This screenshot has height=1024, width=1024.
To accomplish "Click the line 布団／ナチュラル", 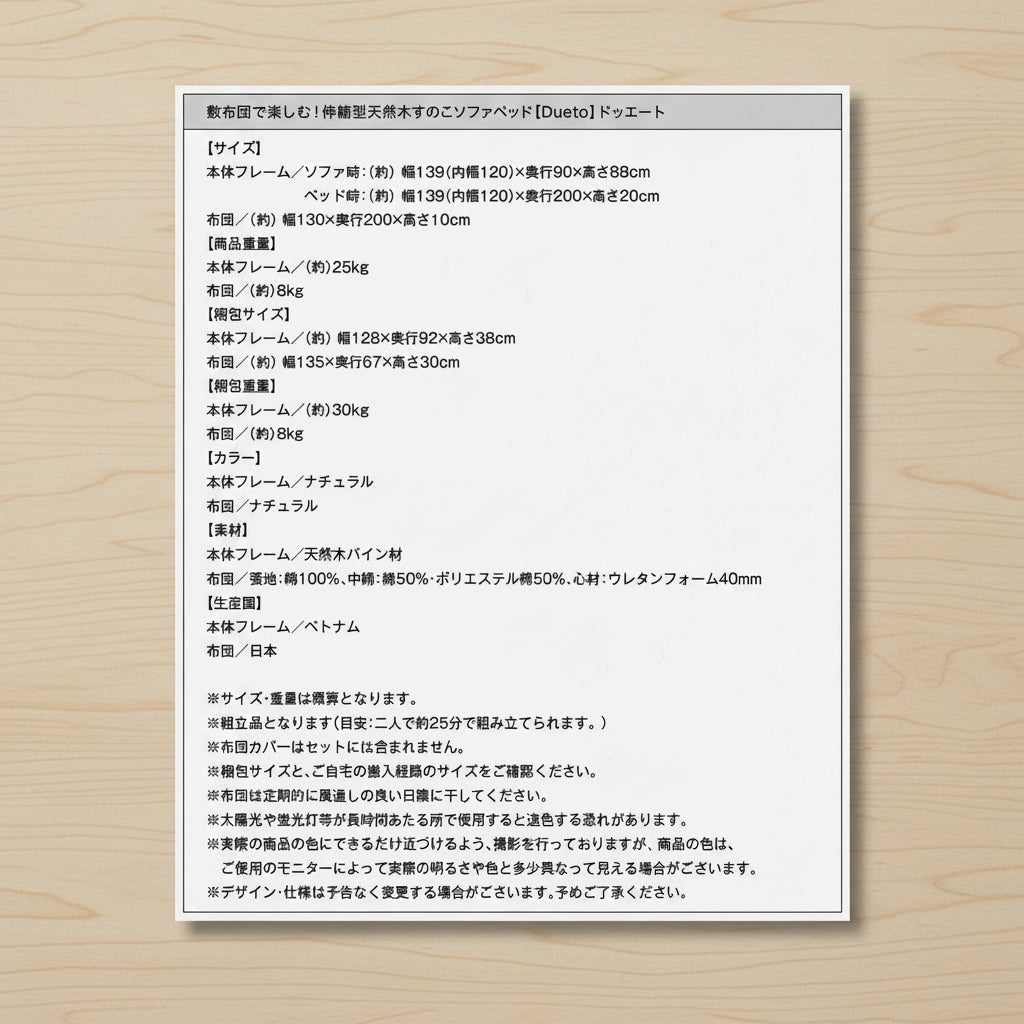I will [x=262, y=506].
